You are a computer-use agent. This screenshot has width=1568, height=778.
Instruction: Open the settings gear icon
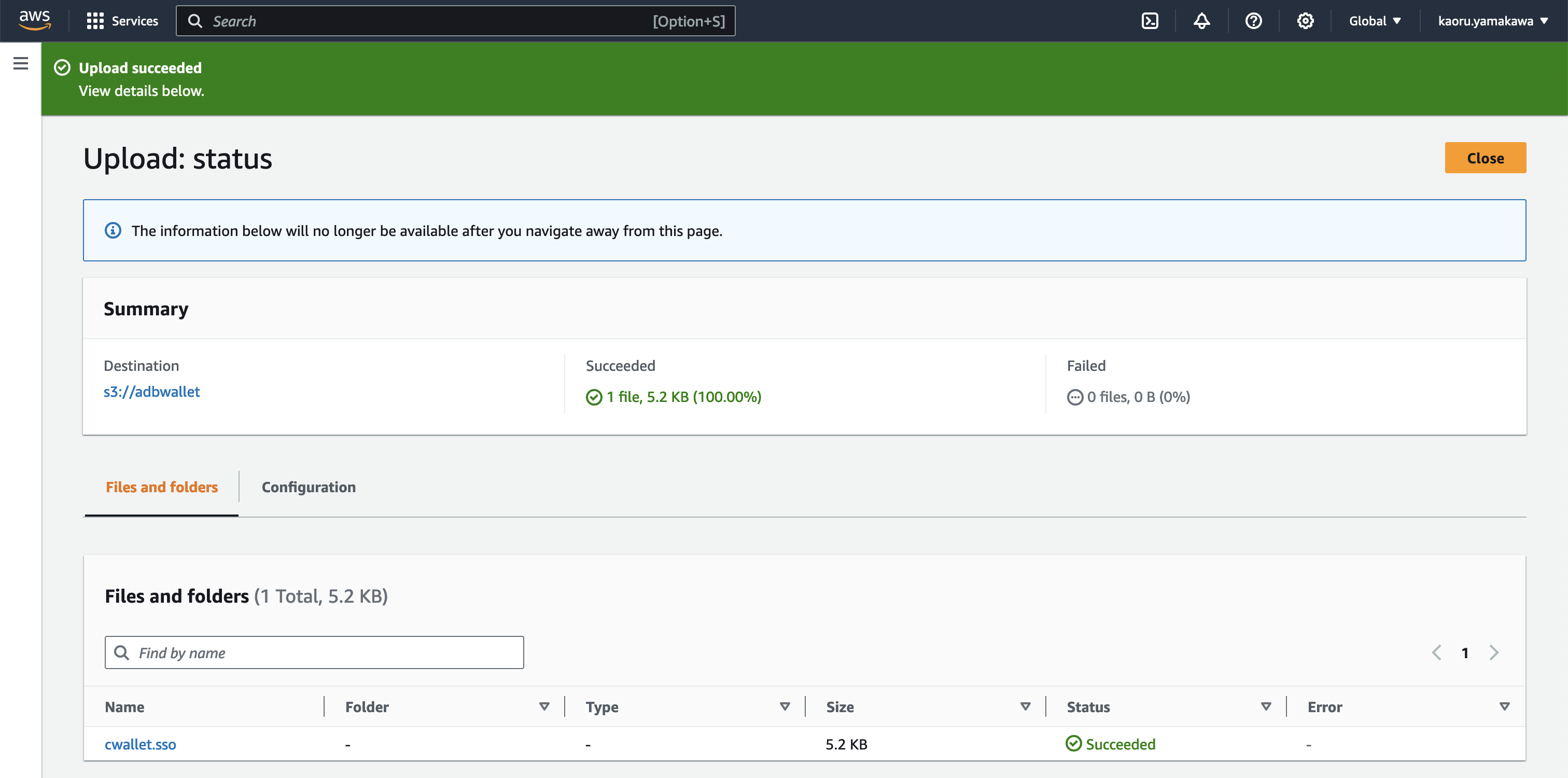click(1305, 21)
